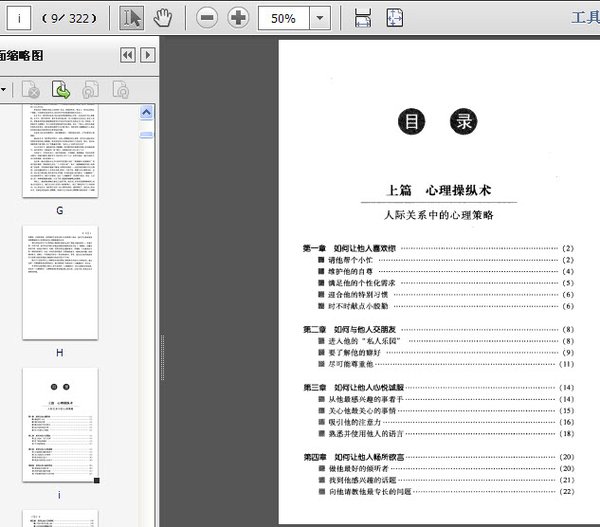The height and width of the screenshot is (527, 600).
Task: Click the zoom out minus button
Action: (x=206, y=18)
